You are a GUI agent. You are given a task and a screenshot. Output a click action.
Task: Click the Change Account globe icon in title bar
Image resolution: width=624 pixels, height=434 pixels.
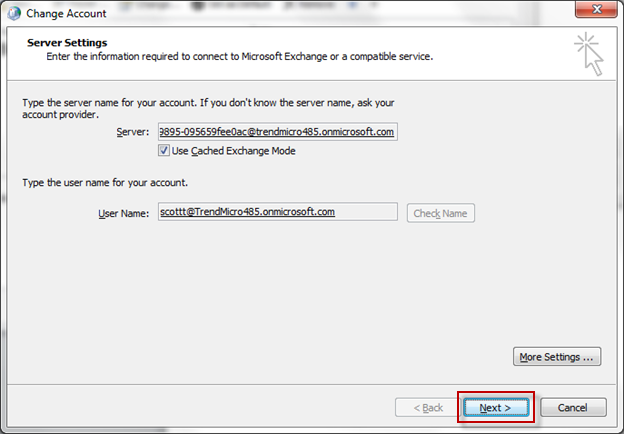coord(13,14)
